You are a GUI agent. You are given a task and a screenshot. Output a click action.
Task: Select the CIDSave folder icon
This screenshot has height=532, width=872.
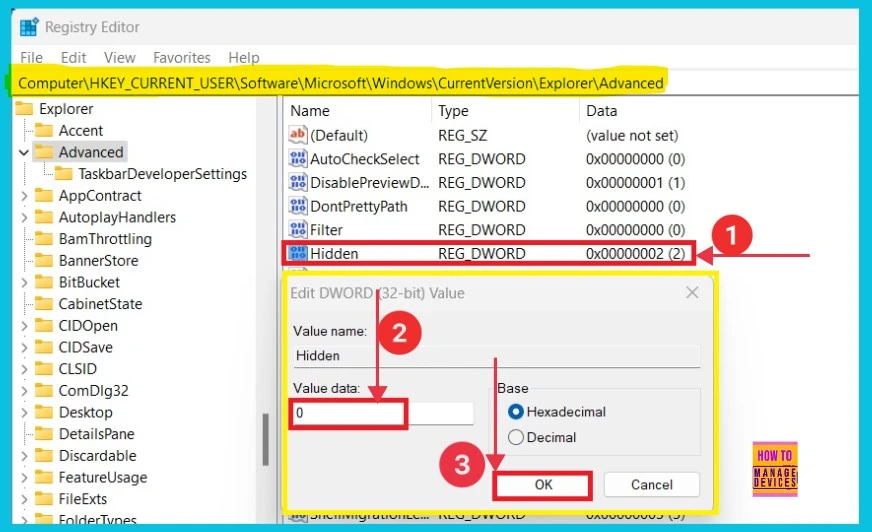coord(44,347)
